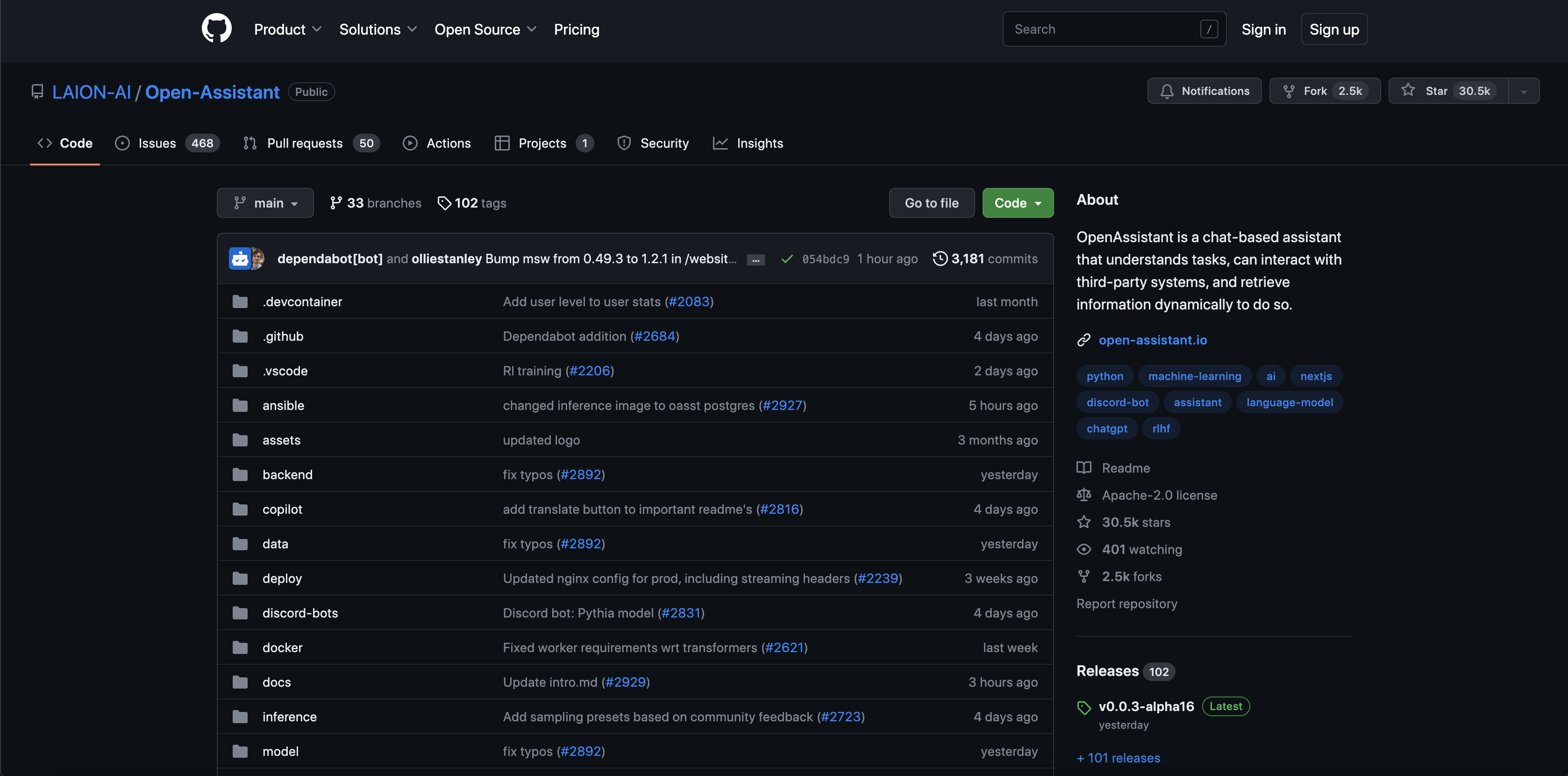Screen dimensions: 1568x776
Task: Open the + 101 releases link
Action: coord(1118,758)
